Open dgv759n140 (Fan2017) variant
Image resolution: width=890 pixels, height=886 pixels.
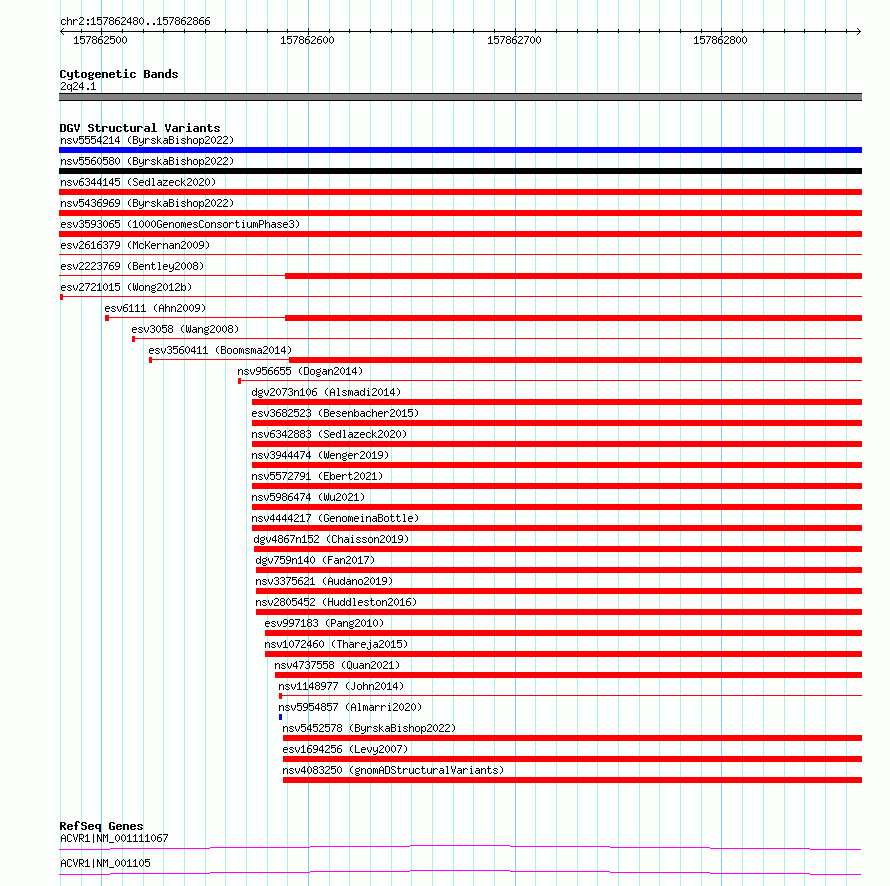[x=315, y=560]
